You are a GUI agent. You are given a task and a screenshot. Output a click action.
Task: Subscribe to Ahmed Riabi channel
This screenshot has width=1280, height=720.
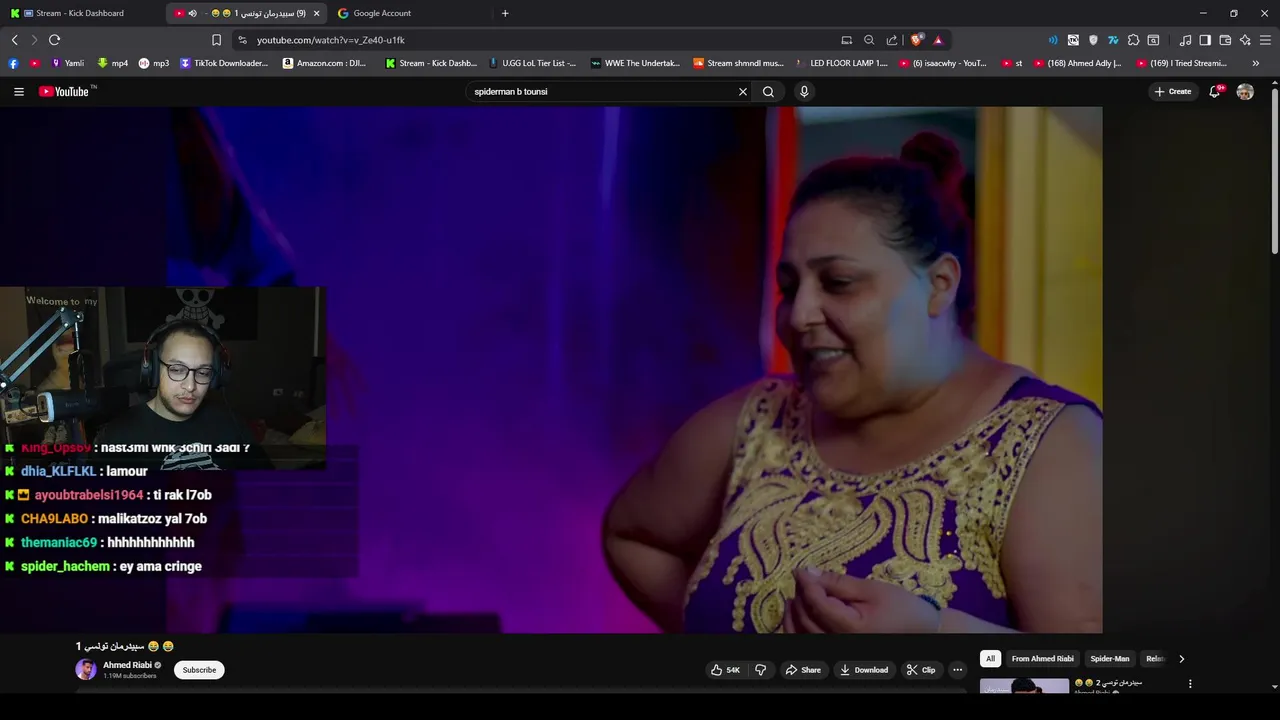pos(199,670)
